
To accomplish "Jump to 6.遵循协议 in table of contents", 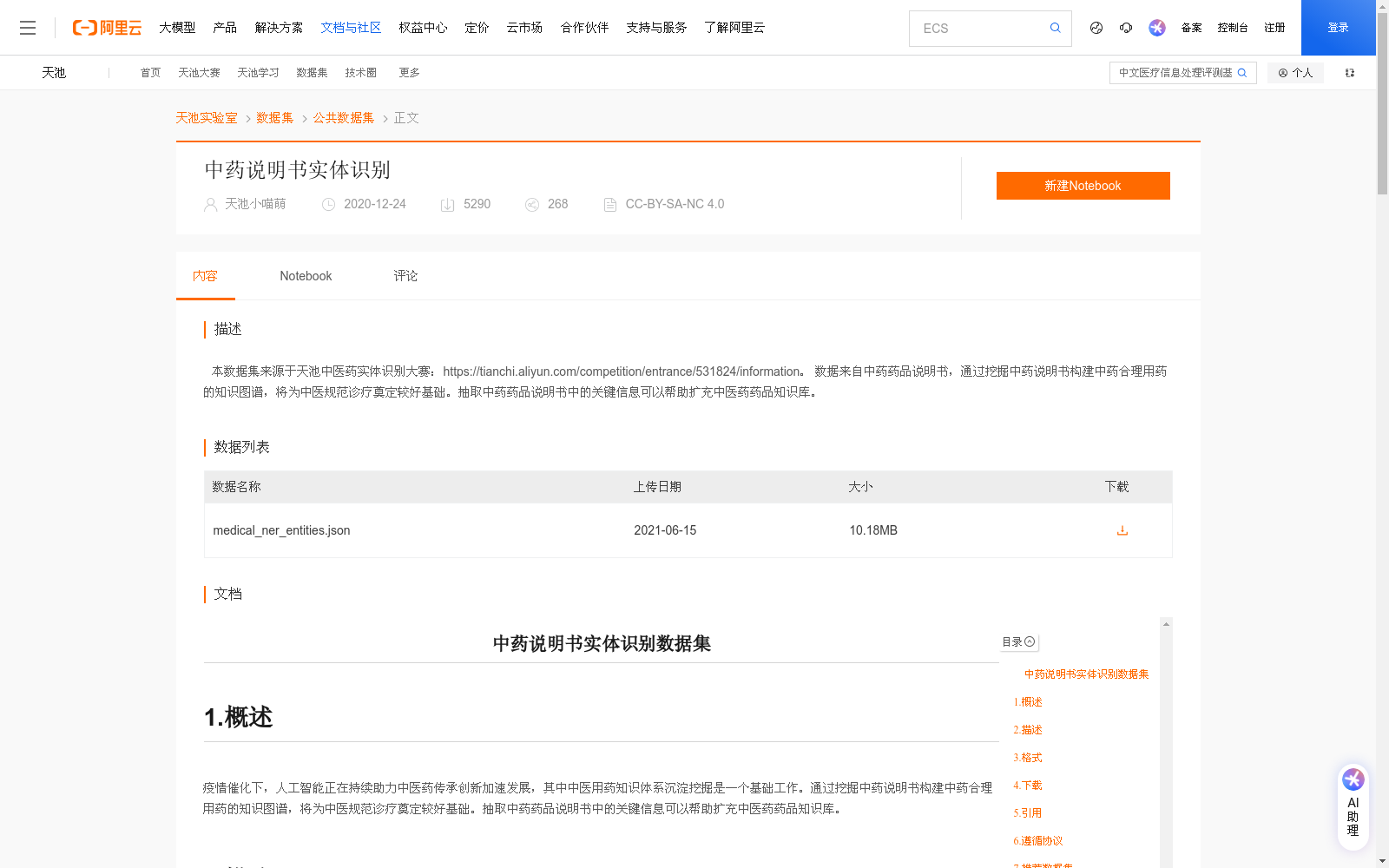I will (x=1038, y=841).
